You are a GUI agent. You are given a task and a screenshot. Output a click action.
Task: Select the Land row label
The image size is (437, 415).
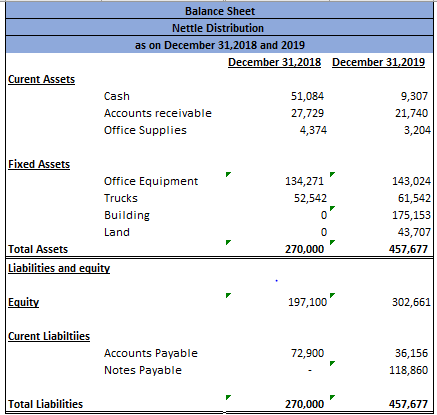(x=117, y=232)
